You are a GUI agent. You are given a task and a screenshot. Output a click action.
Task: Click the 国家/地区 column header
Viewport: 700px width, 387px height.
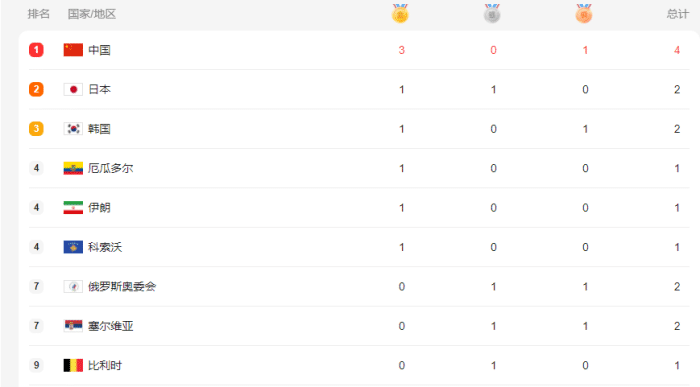pyautogui.click(x=92, y=14)
